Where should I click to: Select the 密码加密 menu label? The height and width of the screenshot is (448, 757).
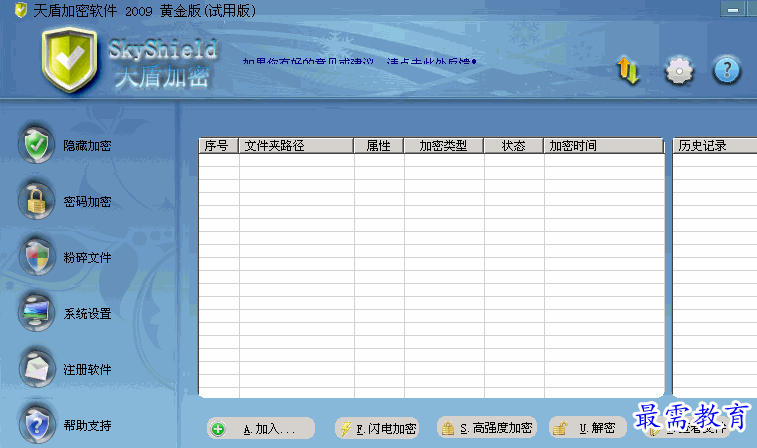click(87, 202)
